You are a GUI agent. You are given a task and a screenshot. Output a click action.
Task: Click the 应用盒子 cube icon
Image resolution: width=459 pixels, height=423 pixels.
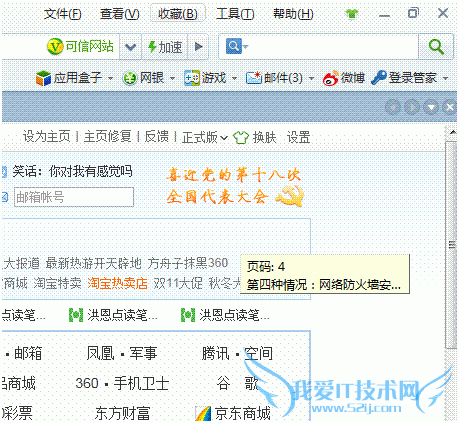coord(43,79)
